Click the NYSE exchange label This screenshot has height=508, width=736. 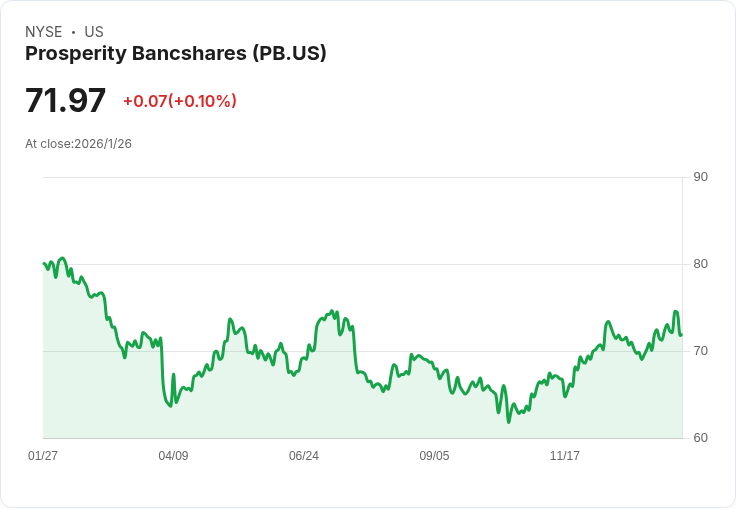(43, 32)
